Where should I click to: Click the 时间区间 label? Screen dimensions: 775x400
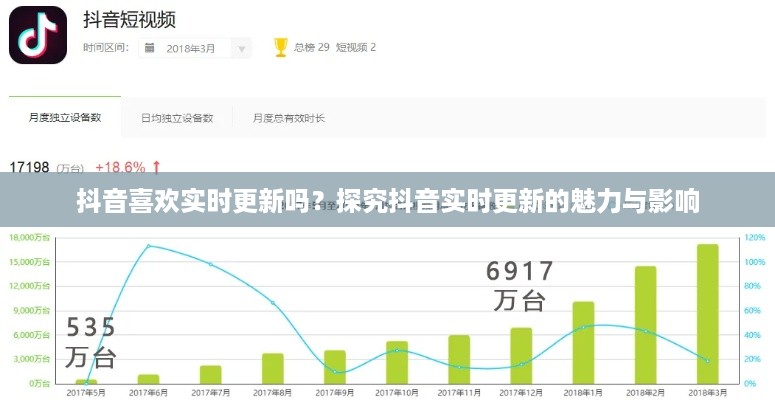tap(106, 48)
